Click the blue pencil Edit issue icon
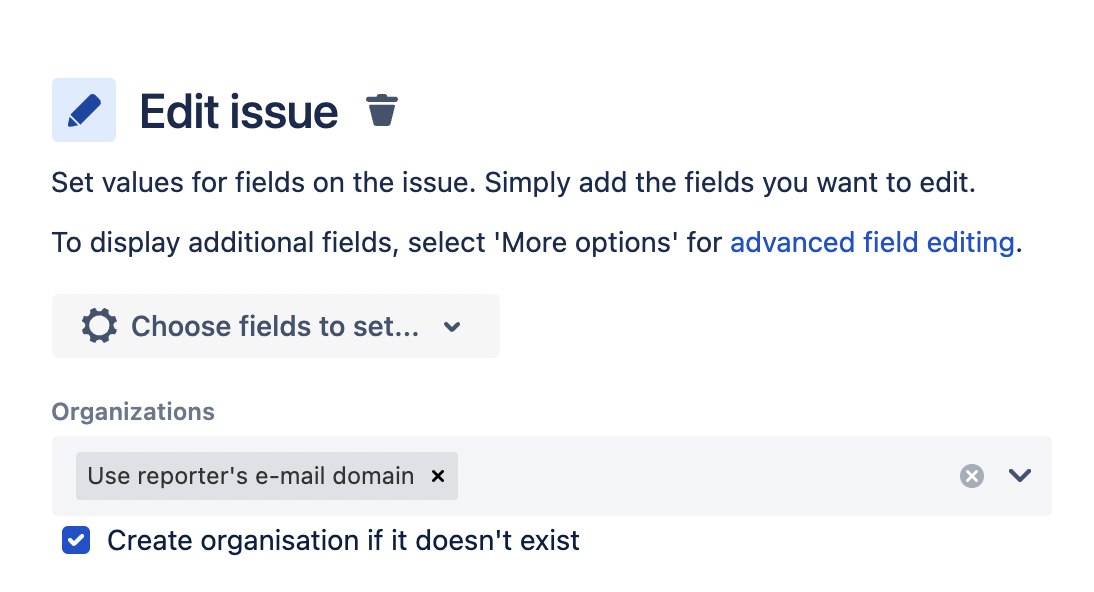1094x592 pixels. [x=84, y=110]
